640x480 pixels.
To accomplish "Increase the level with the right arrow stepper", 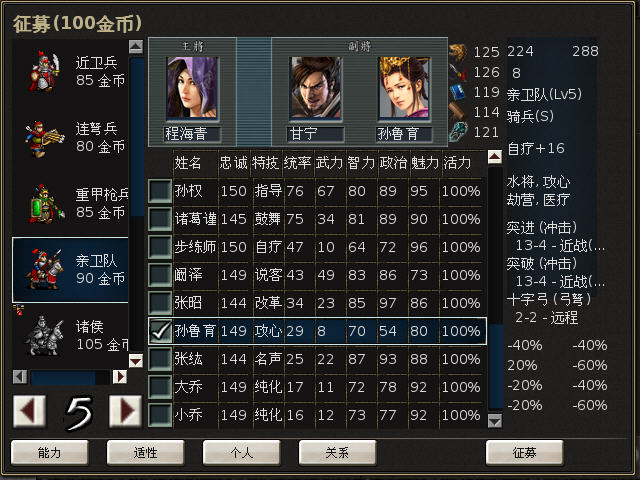I will pyautogui.click(x=125, y=411).
